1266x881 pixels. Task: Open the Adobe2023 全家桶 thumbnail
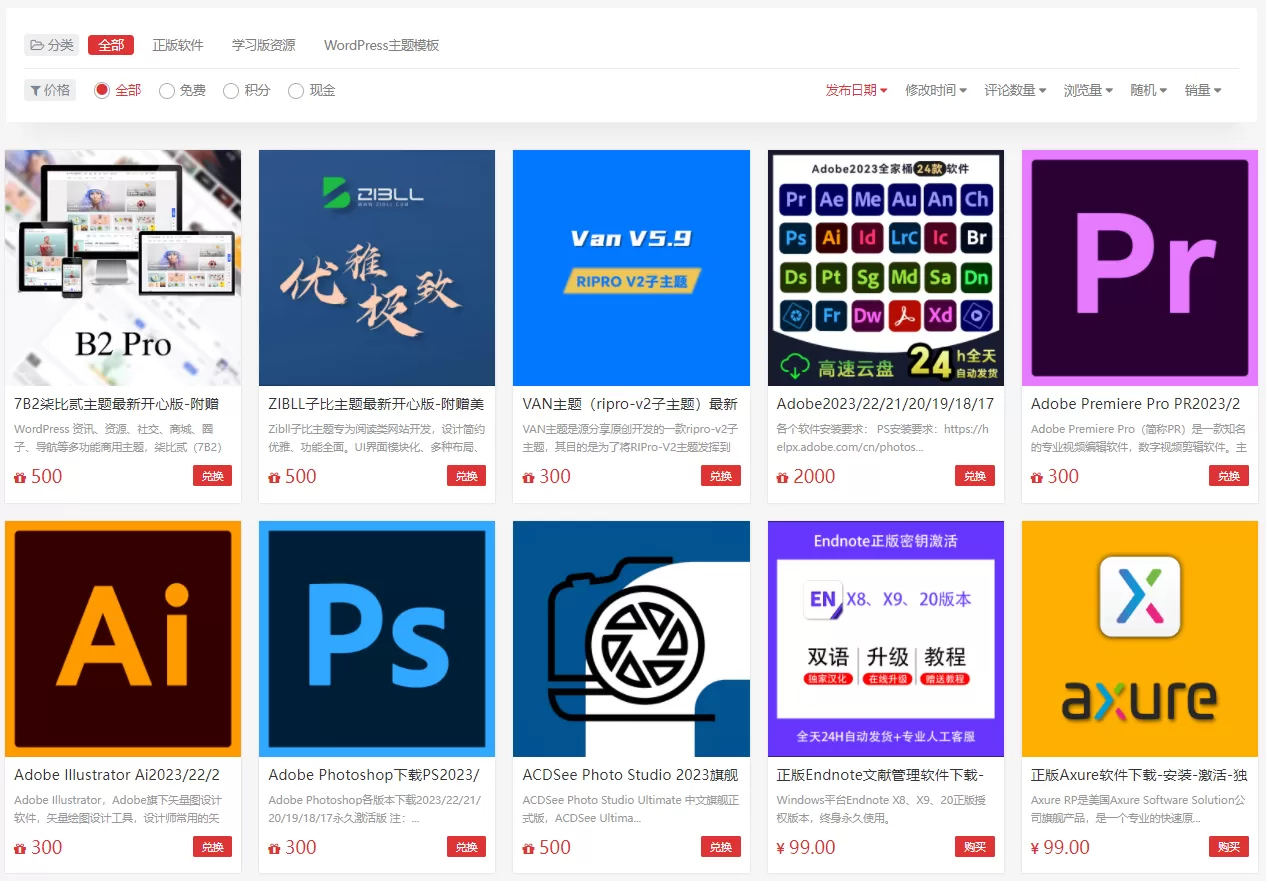click(x=886, y=268)
